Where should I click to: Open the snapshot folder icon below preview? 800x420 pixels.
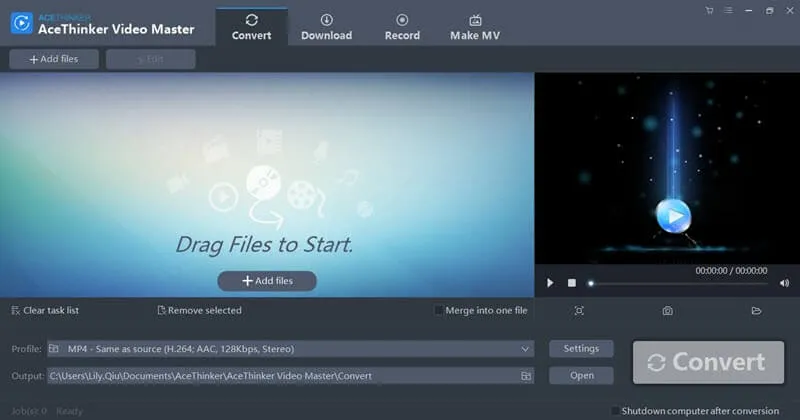[x=757, y=311]
